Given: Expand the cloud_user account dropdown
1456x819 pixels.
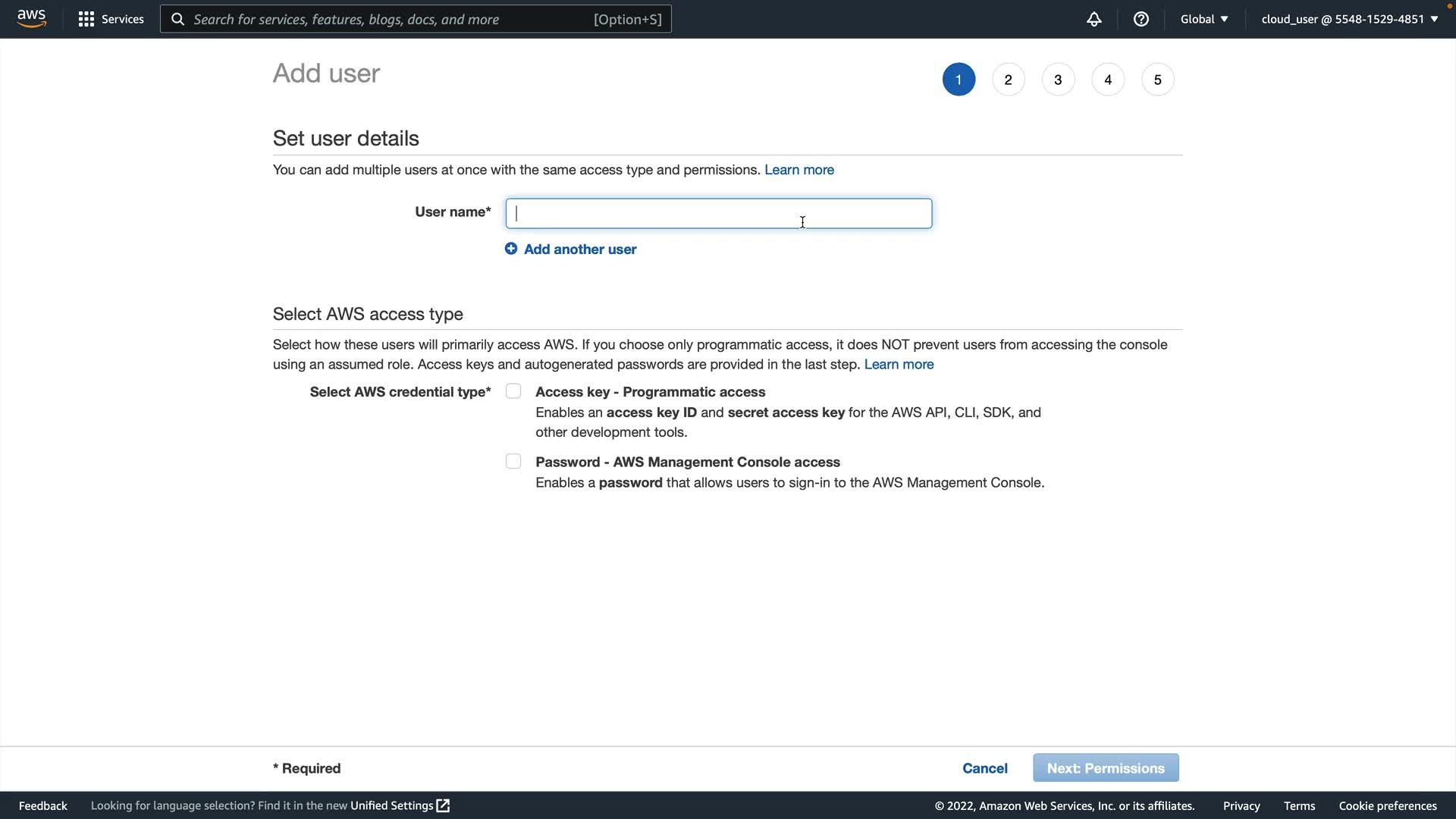Looking at the screenshot, I should pyautogui.click(x=1349, y=19).
